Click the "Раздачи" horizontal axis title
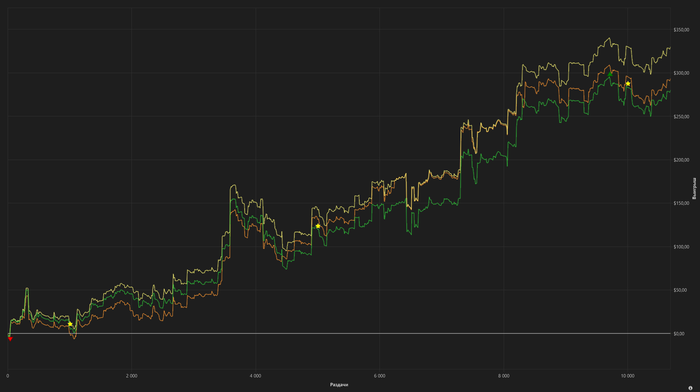 [x=339, y=384]
